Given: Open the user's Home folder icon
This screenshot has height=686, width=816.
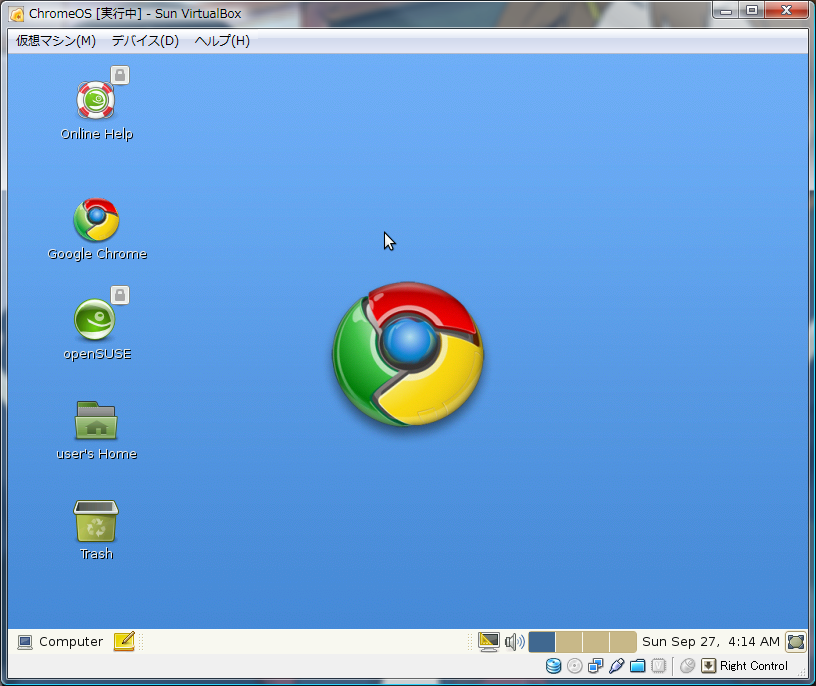Looking at the screenshot, I should [96, 420].
